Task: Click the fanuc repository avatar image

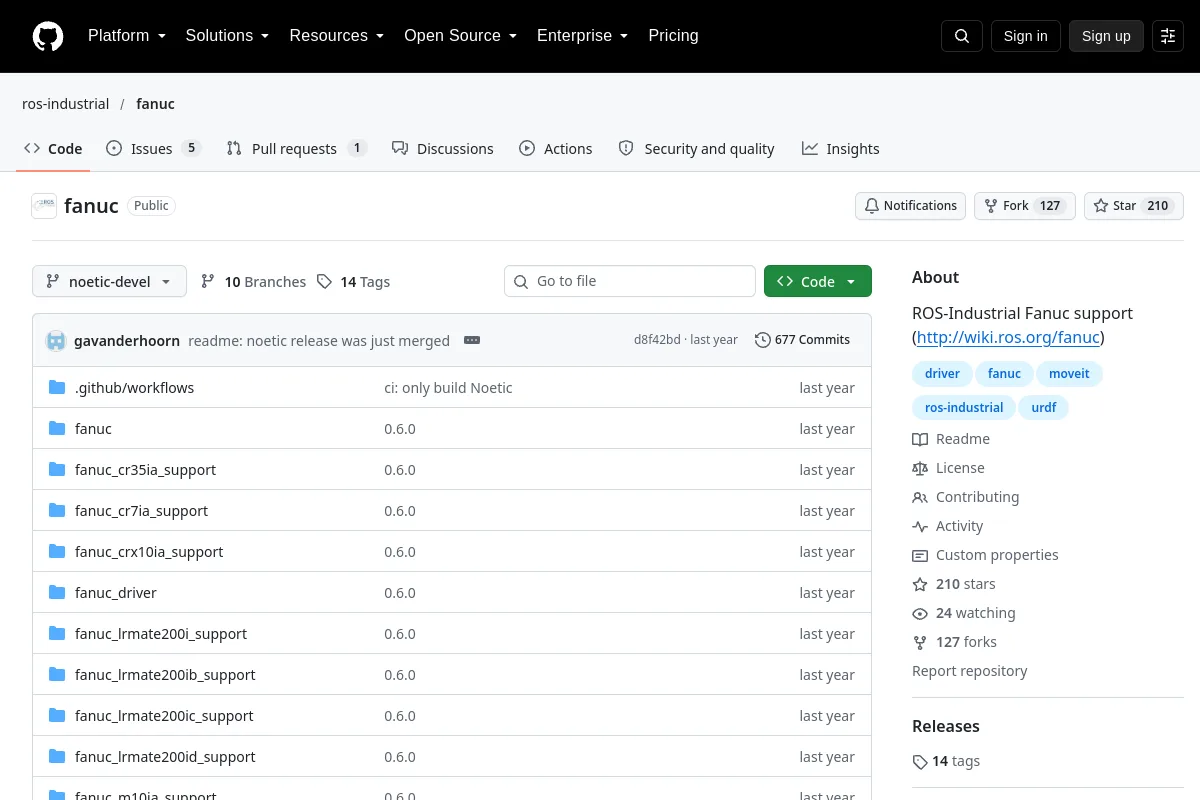Action: (x=44, y=206)
